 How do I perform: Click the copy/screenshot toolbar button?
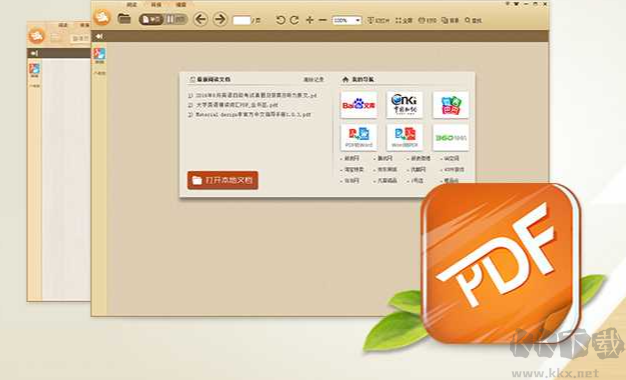(x=450, y=20)
